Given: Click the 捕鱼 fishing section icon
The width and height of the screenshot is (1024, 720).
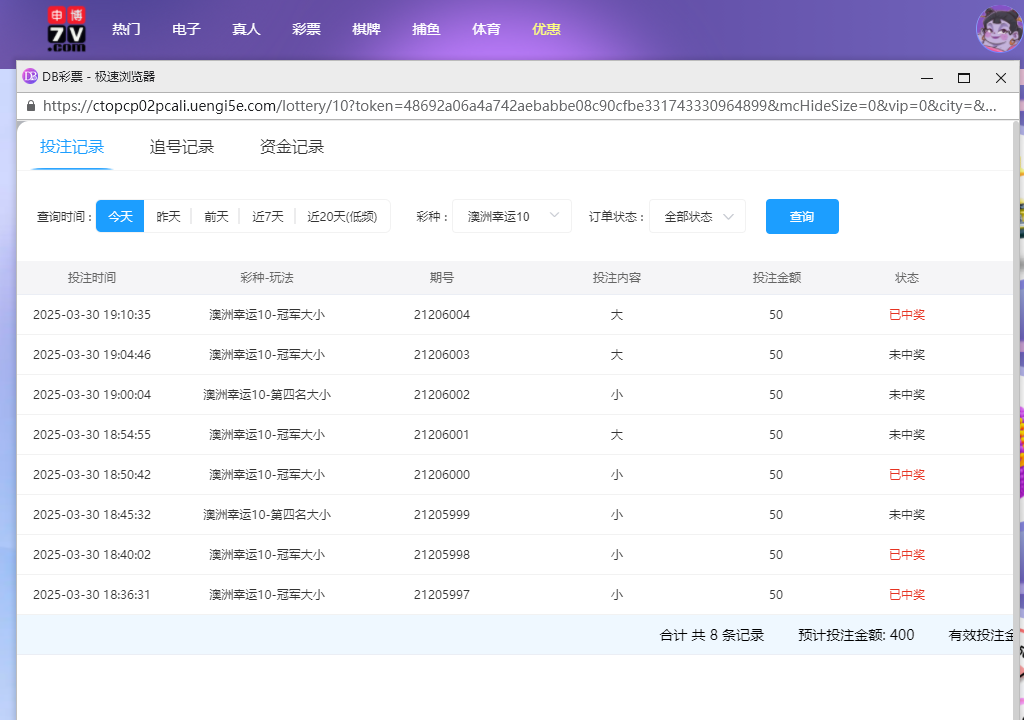Looking at the screenshot, I should click(426, 29).
